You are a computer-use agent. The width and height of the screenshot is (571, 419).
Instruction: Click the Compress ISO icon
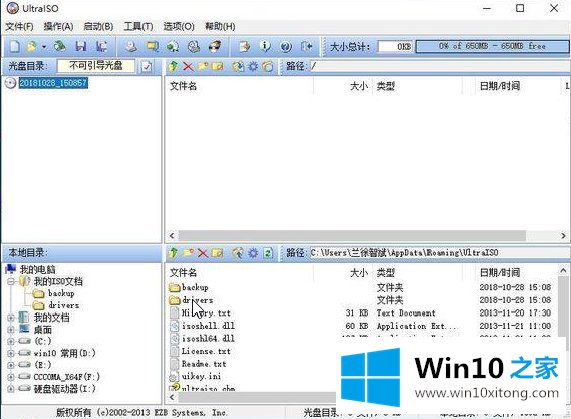(152, 47)
